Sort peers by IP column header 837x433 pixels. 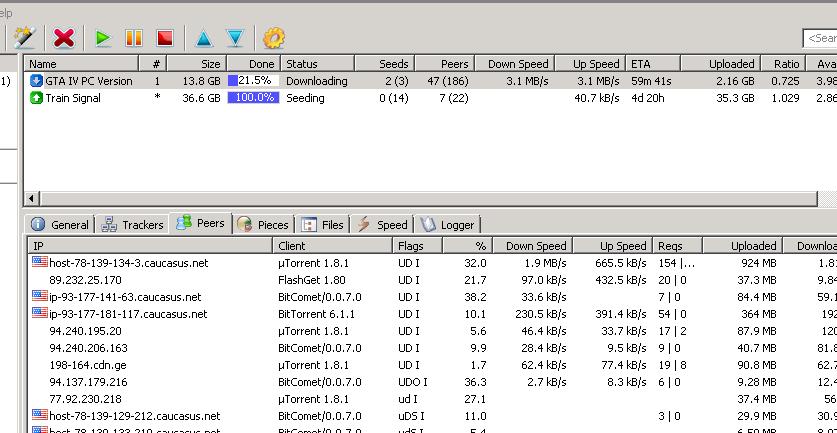(151, 246)
